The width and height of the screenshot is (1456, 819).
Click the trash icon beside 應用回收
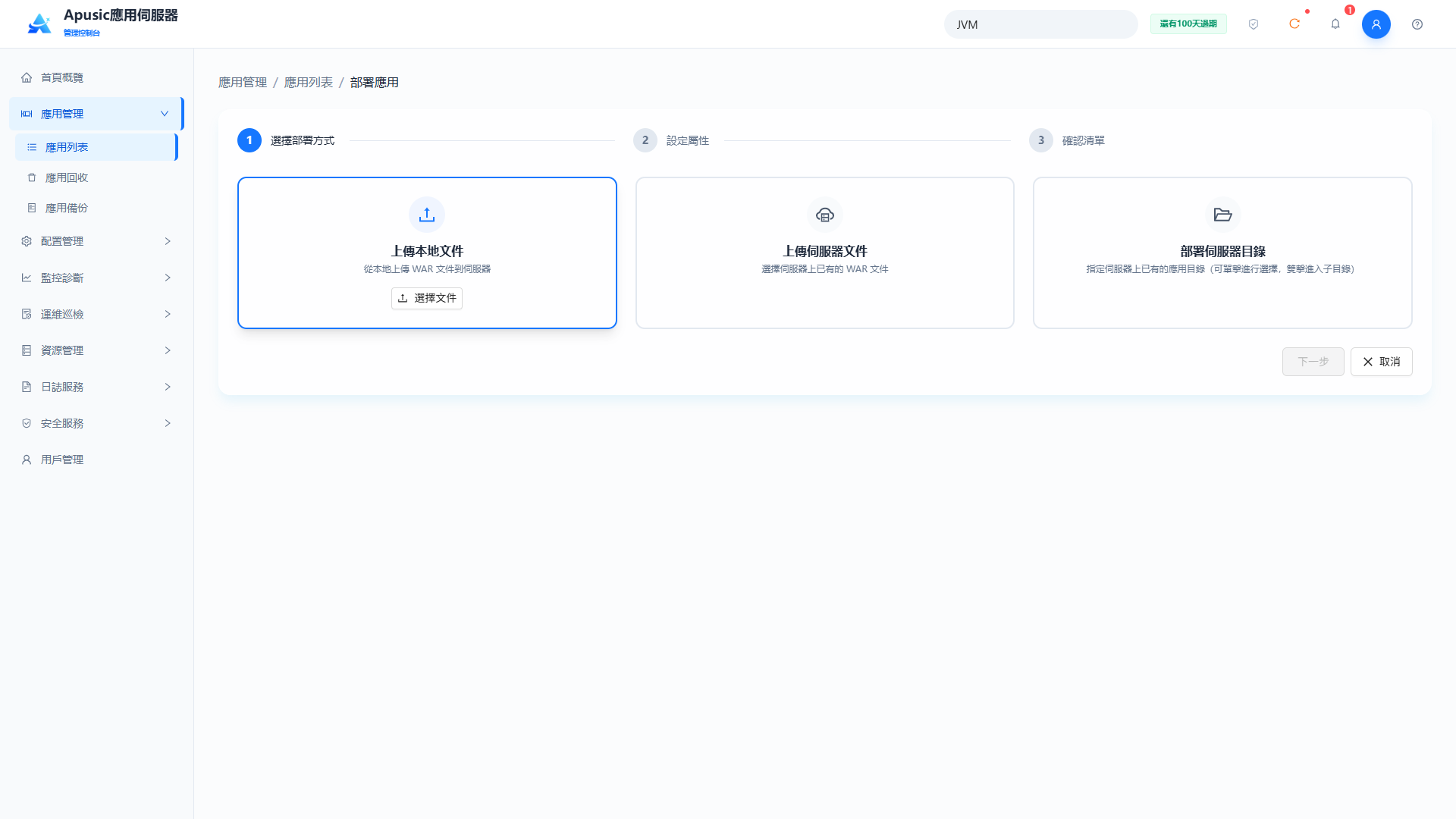click(x=32, y=177)
